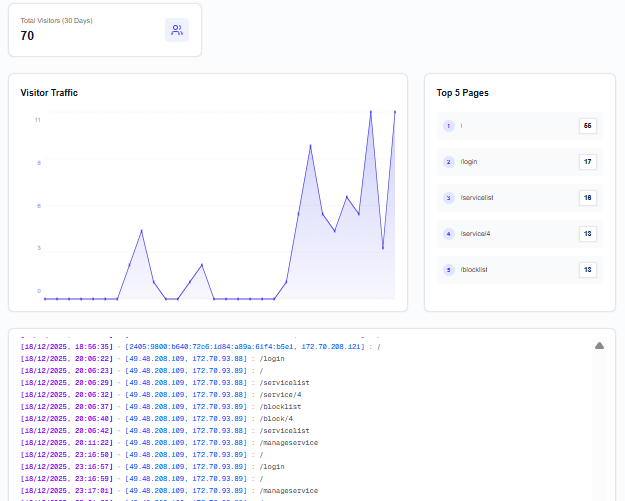Click the count 17 in /login row

tap(588, 162)
